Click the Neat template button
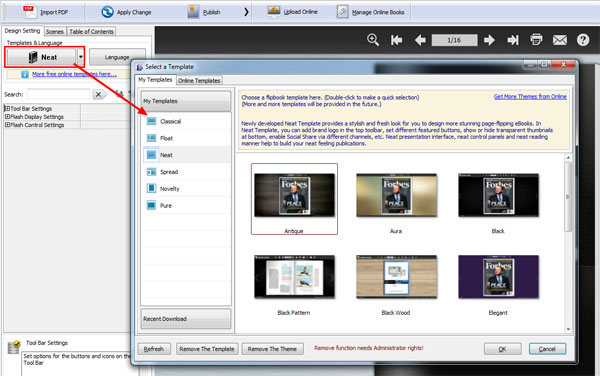 click(x=41, y=57)
